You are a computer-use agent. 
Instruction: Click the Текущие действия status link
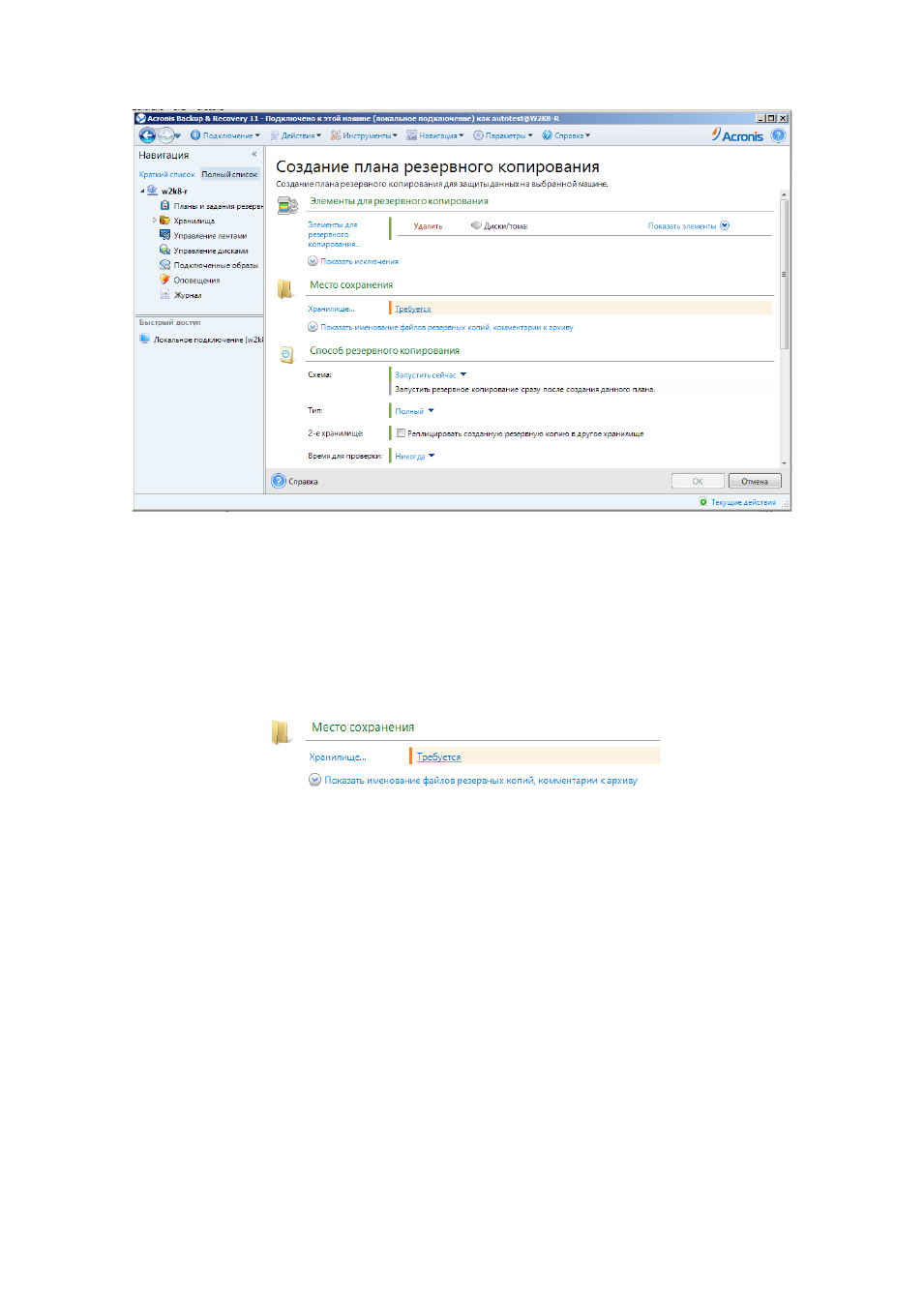[743, 502]
